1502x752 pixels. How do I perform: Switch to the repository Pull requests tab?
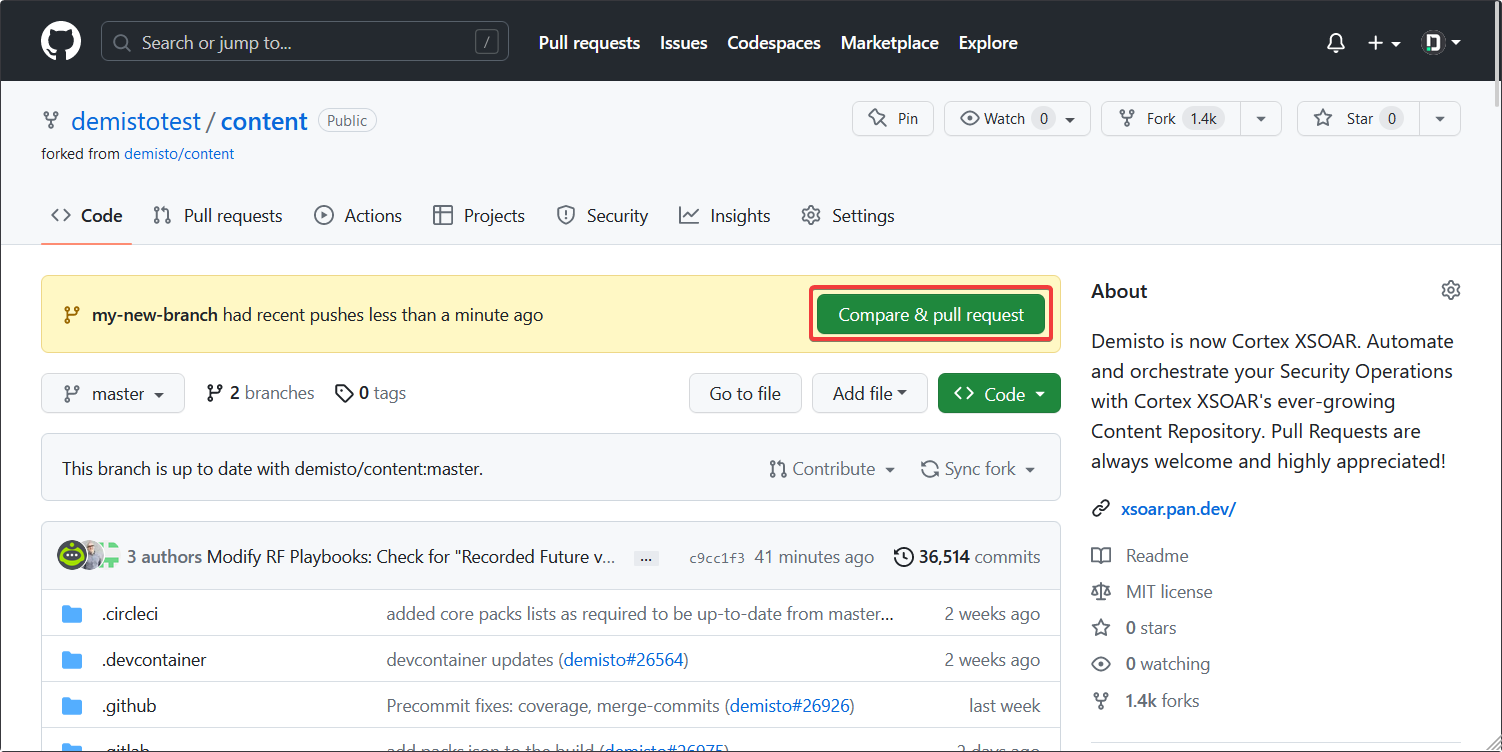point(218,216)
